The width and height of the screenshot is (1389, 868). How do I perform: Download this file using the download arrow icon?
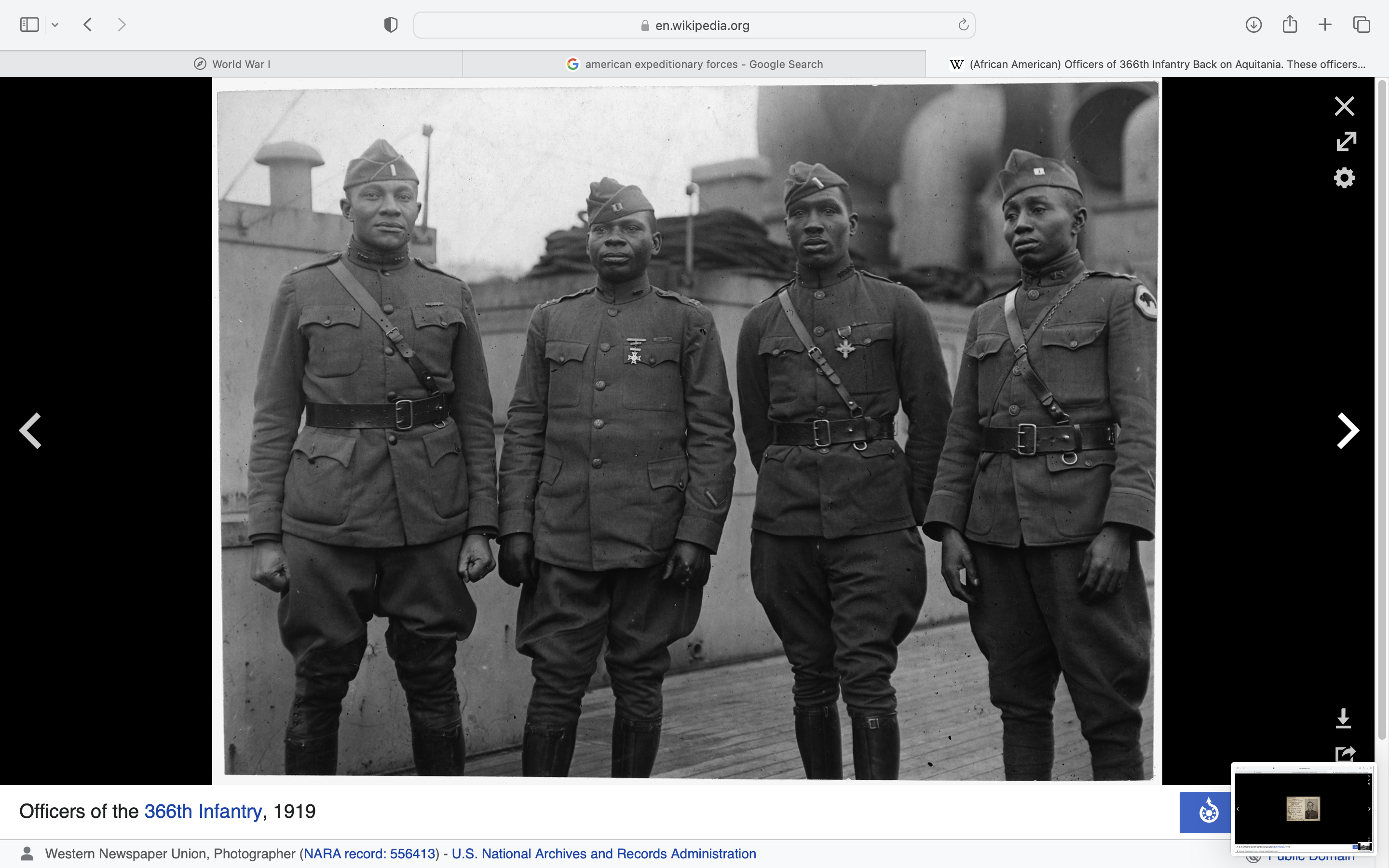tap(1343, 718)
